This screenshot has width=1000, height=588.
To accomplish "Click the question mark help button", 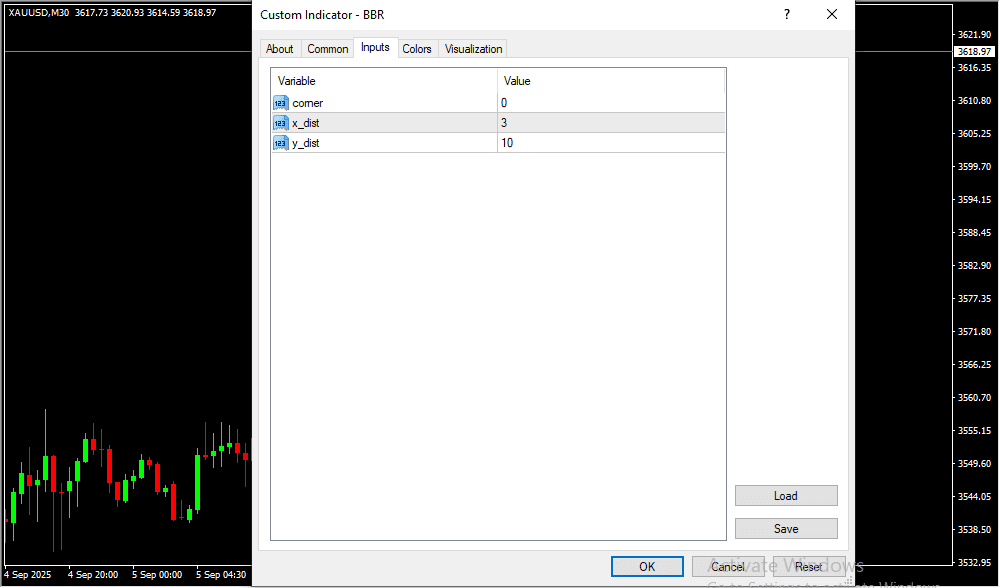I will click(x=787, y=15).
